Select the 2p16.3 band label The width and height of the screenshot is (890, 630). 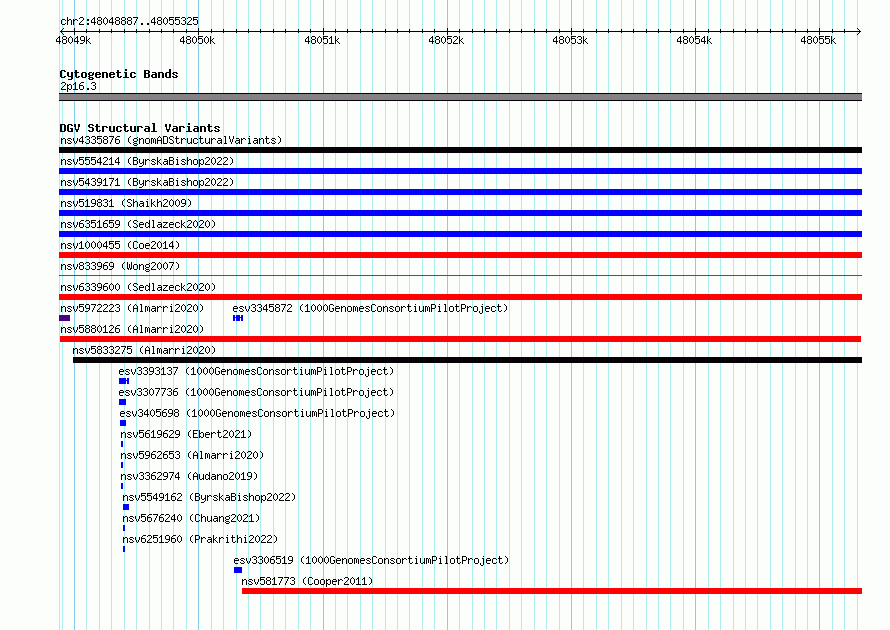[x=78, y=86]
